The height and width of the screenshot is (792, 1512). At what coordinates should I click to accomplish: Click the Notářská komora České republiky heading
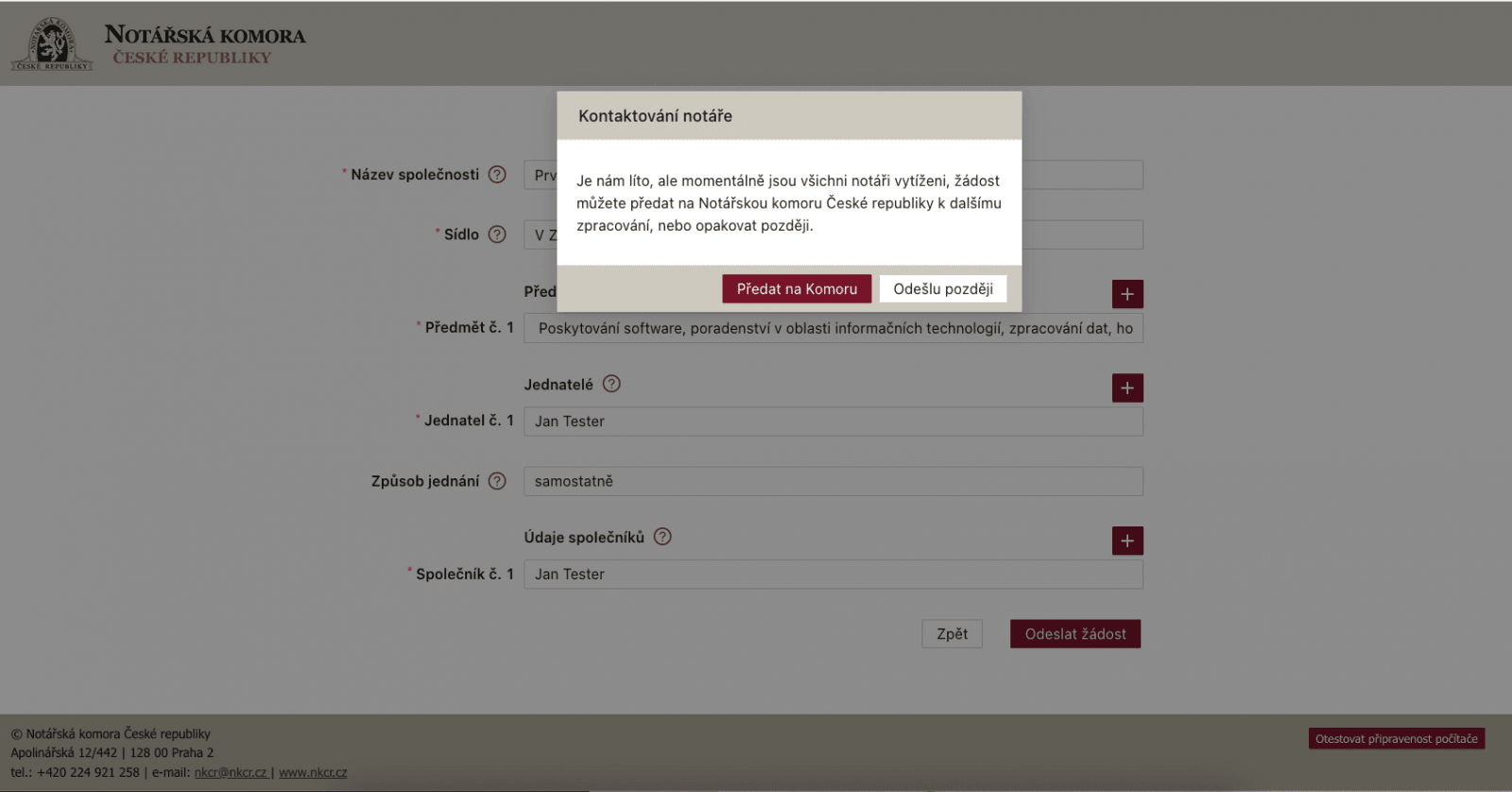point(205,45)
